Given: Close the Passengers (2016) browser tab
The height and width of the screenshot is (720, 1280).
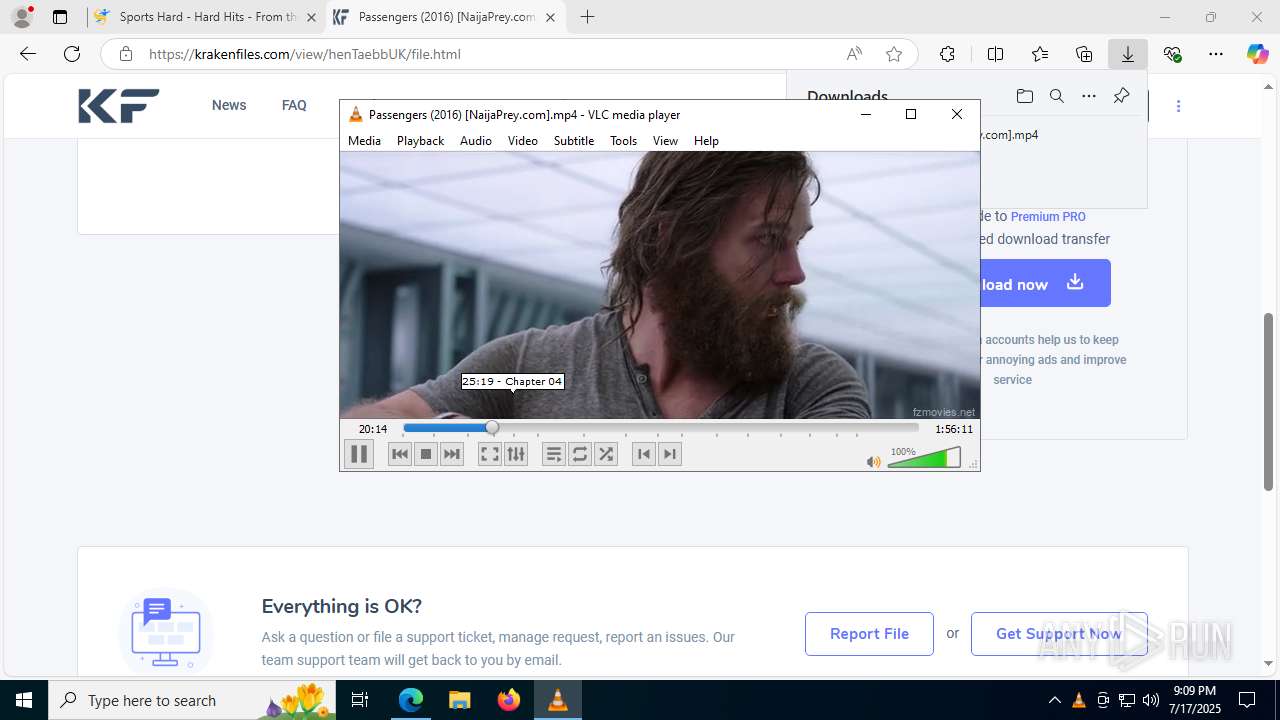Looking at the screenshot, I should pos(550,17).
